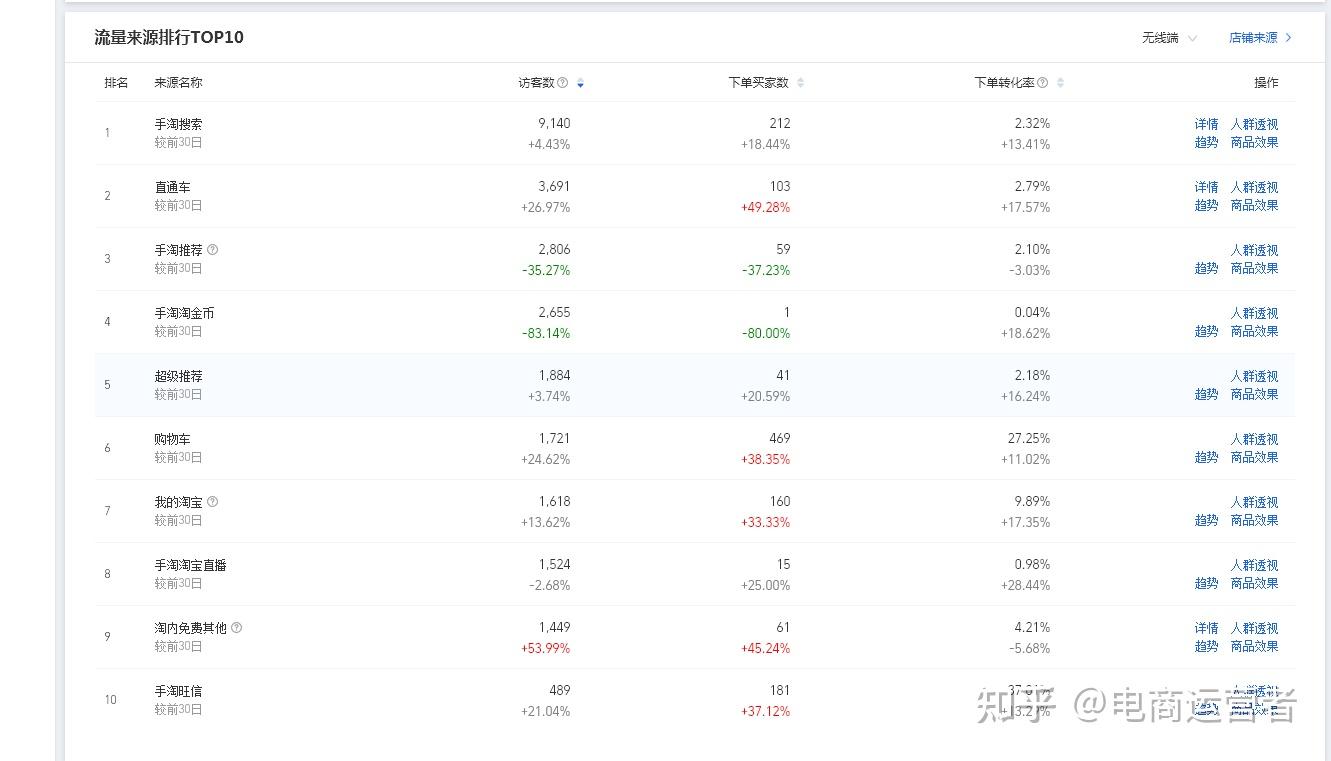Click help icon next to 手淘推荐

coord(212,250)
